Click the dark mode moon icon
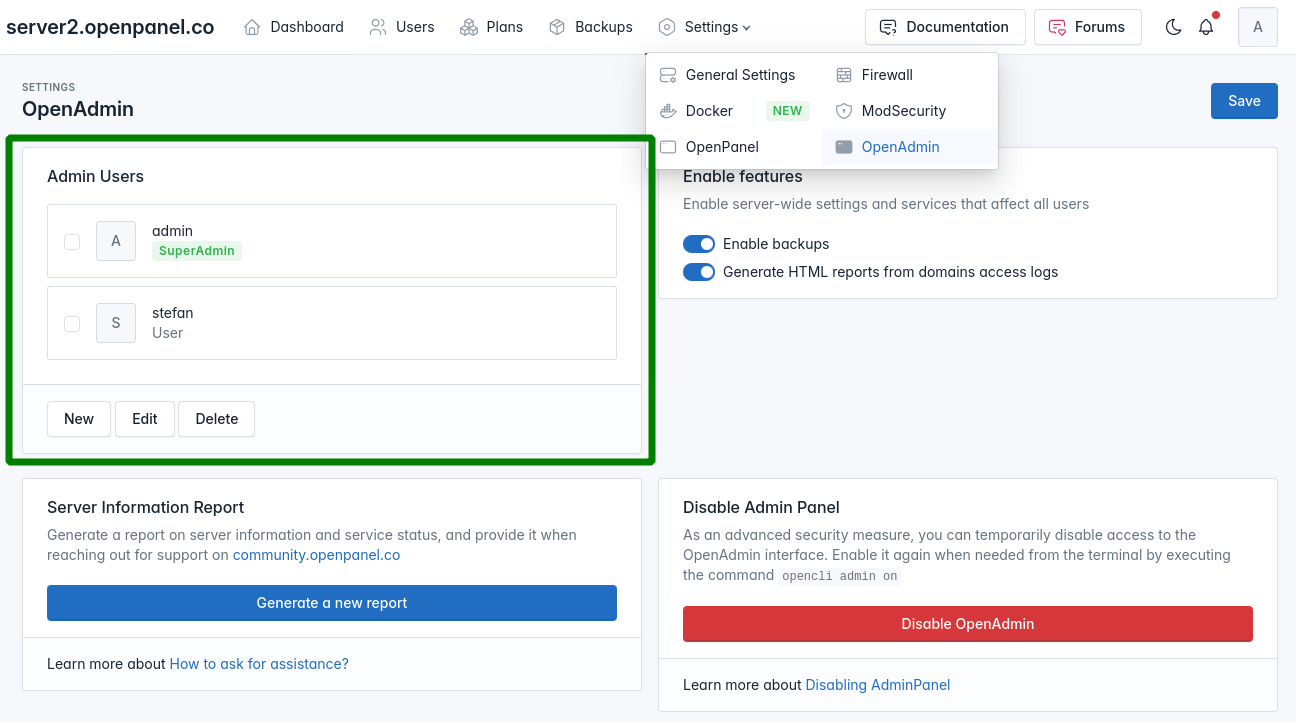 pos(1174,27)
